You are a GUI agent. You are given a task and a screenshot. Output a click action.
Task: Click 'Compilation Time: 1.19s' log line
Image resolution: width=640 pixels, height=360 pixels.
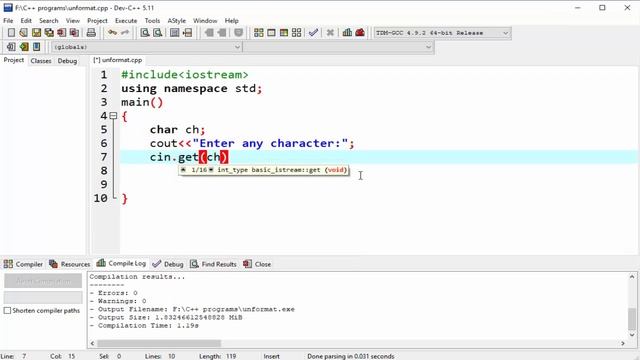[144, 326]
